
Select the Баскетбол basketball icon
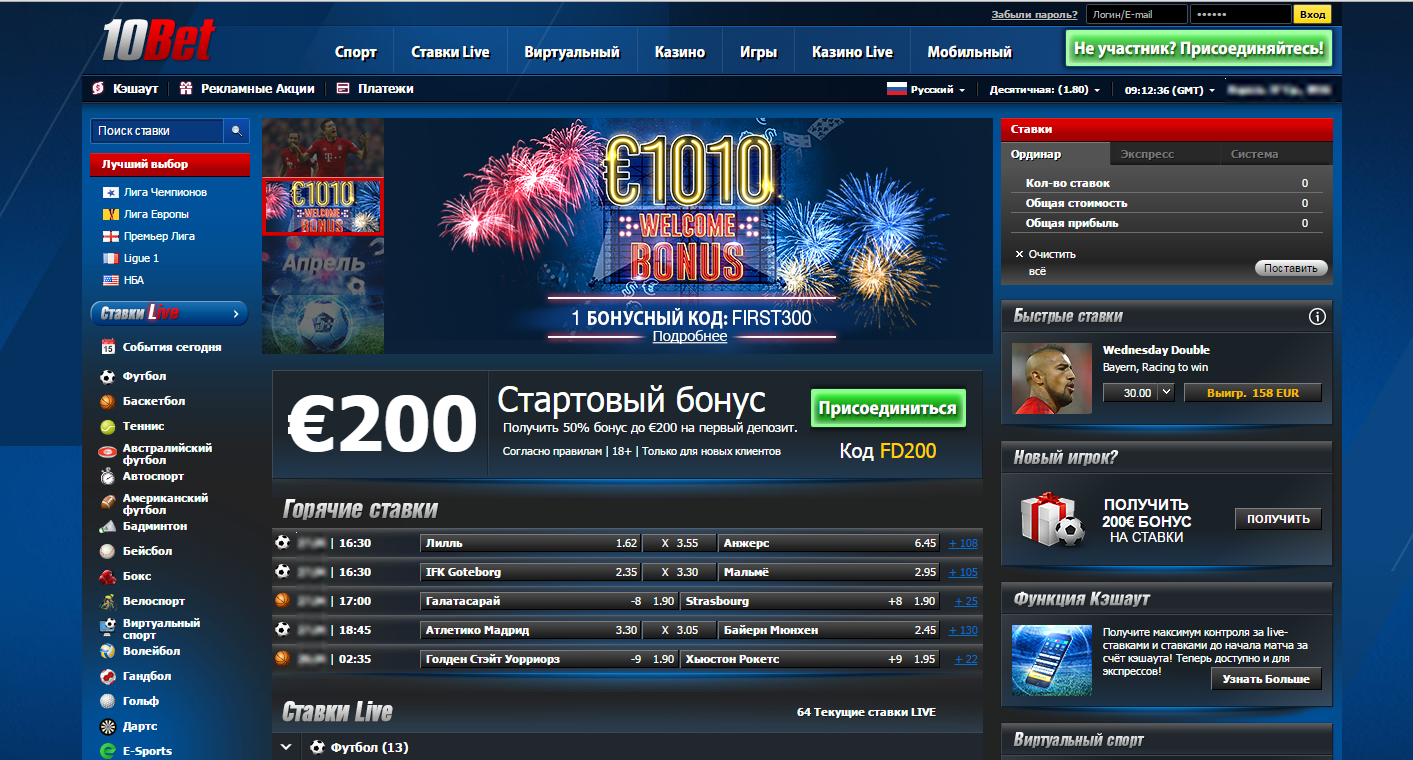pyautogui.click(x=108, y=402)
